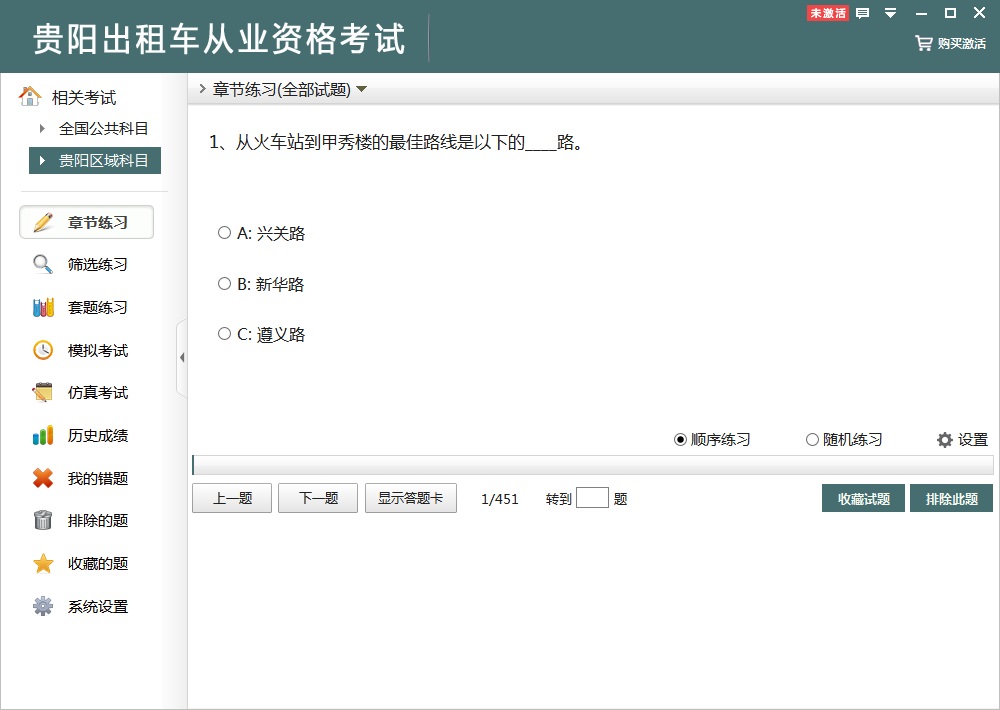Click the books icon for 套题练习

point(43,307)
